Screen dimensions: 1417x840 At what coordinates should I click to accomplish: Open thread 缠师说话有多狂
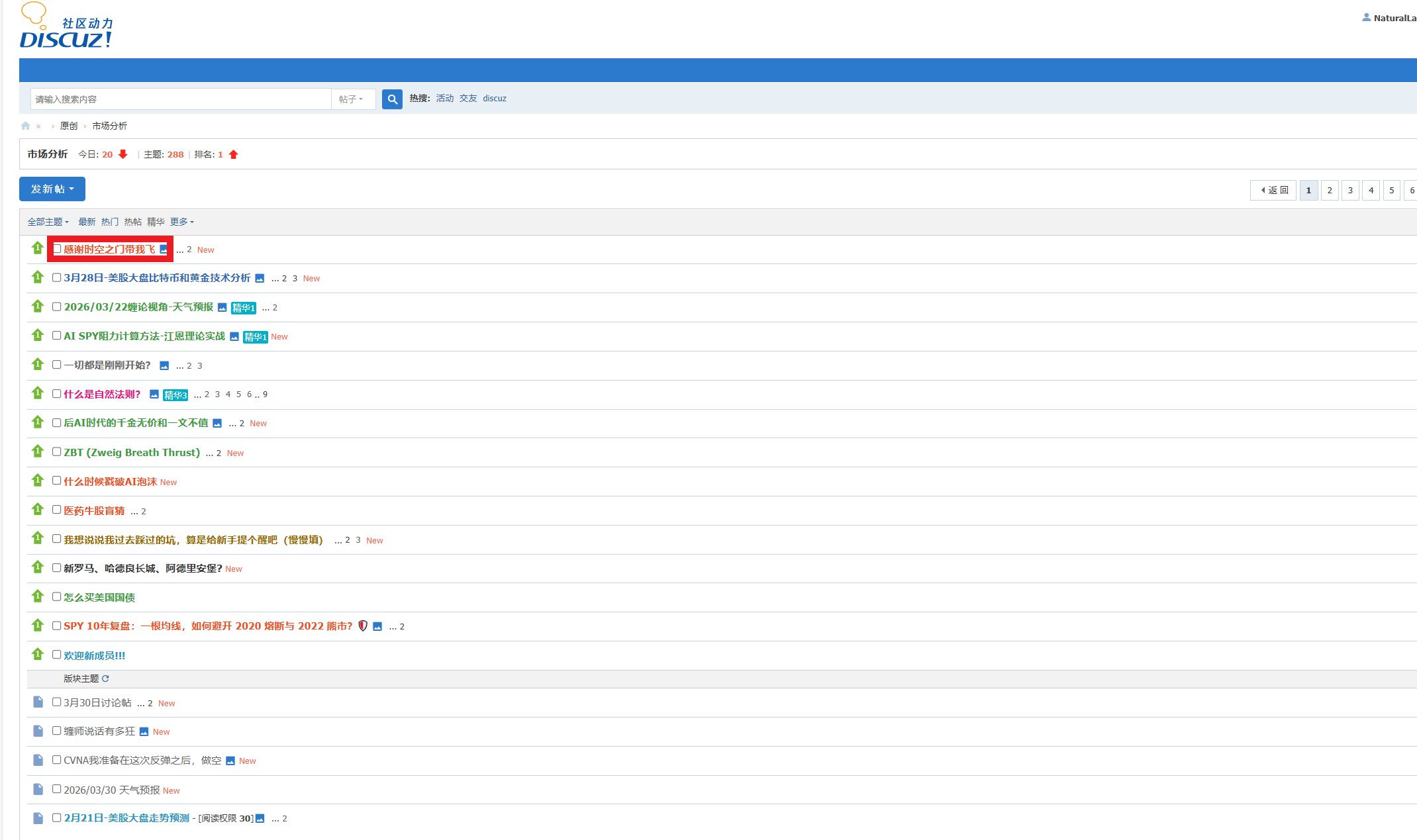99,731
